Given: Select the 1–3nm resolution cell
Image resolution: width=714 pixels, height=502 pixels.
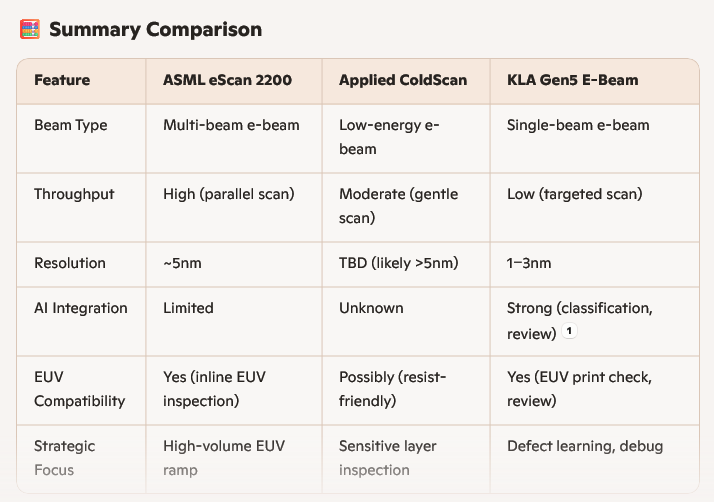Looking at the screenshot, I should pyautogui.click(x=529, y=263).
